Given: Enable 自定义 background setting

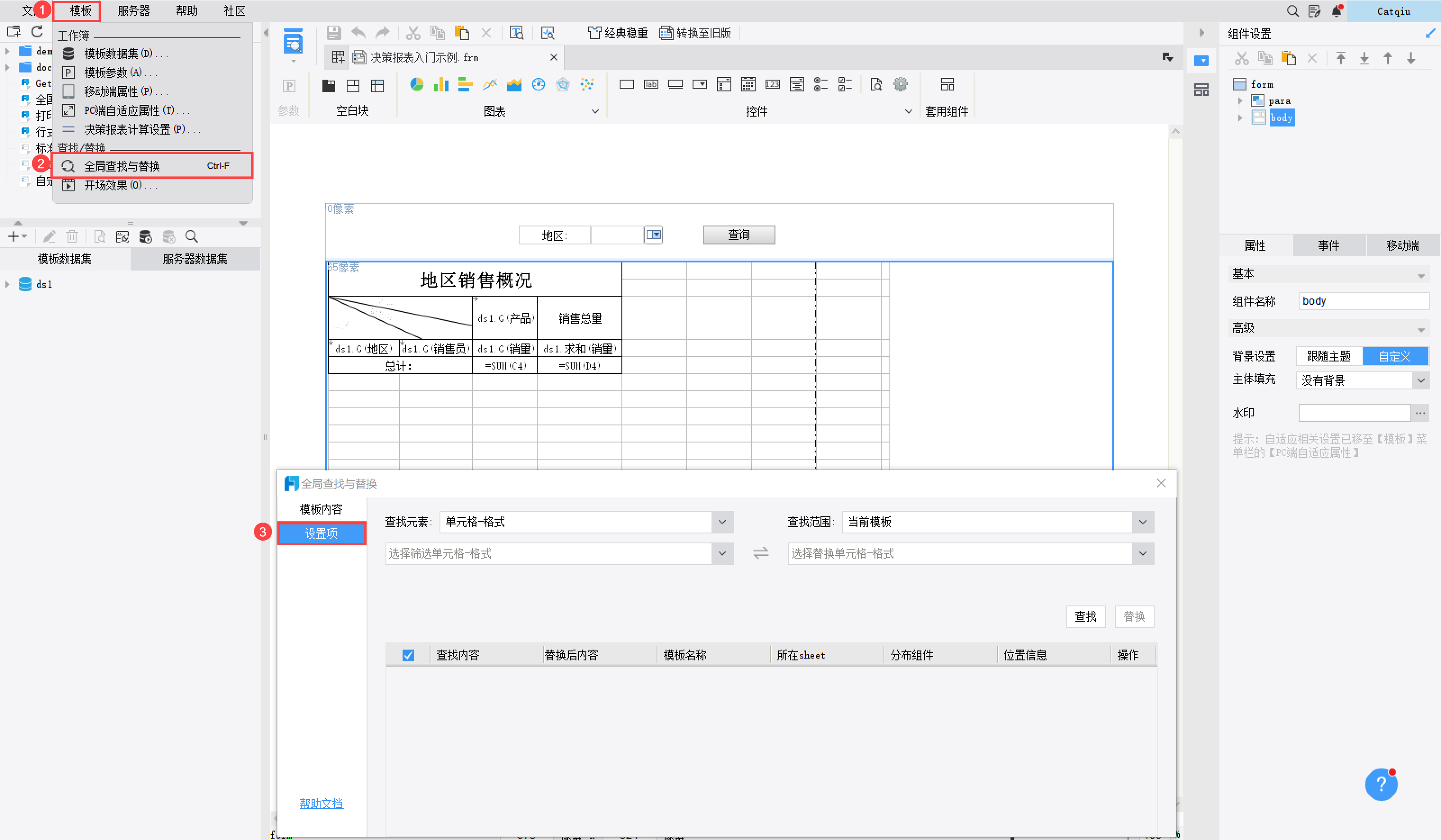Looking at the screenshot, I should [1396, 356].
